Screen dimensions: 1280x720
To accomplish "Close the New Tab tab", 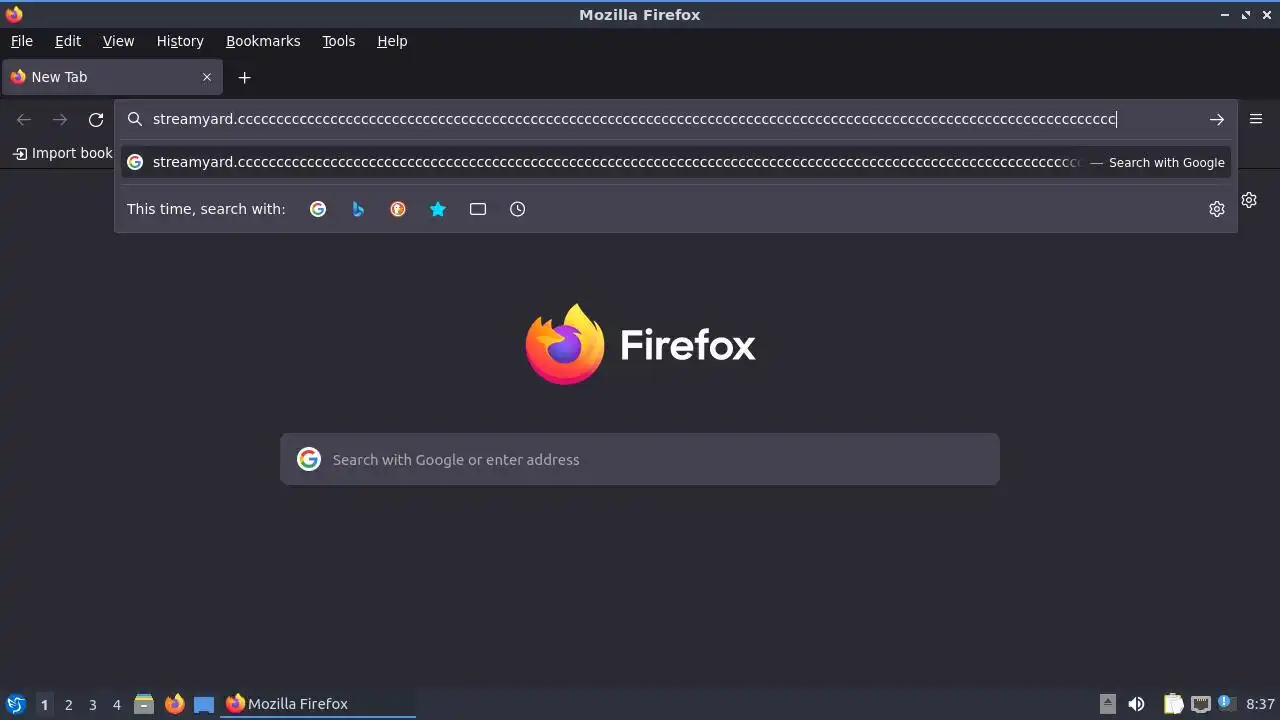I will click(x=207, y=77).
